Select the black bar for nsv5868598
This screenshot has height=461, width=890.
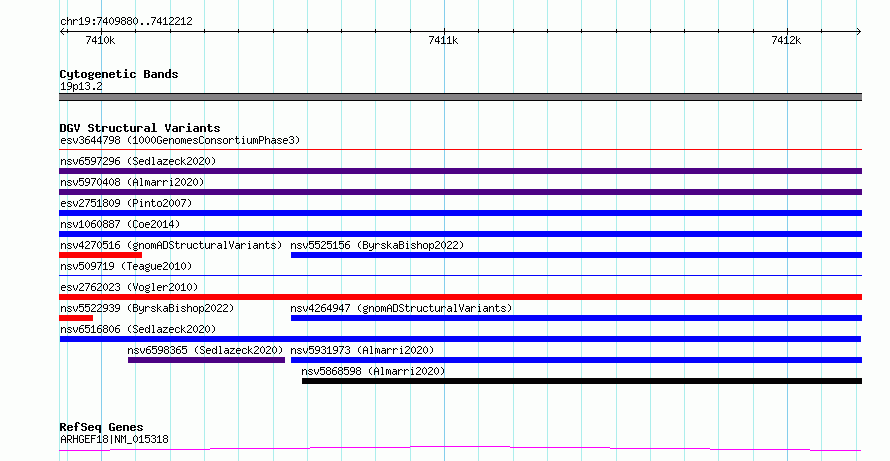pyautogui.click(x=582, y=381)
